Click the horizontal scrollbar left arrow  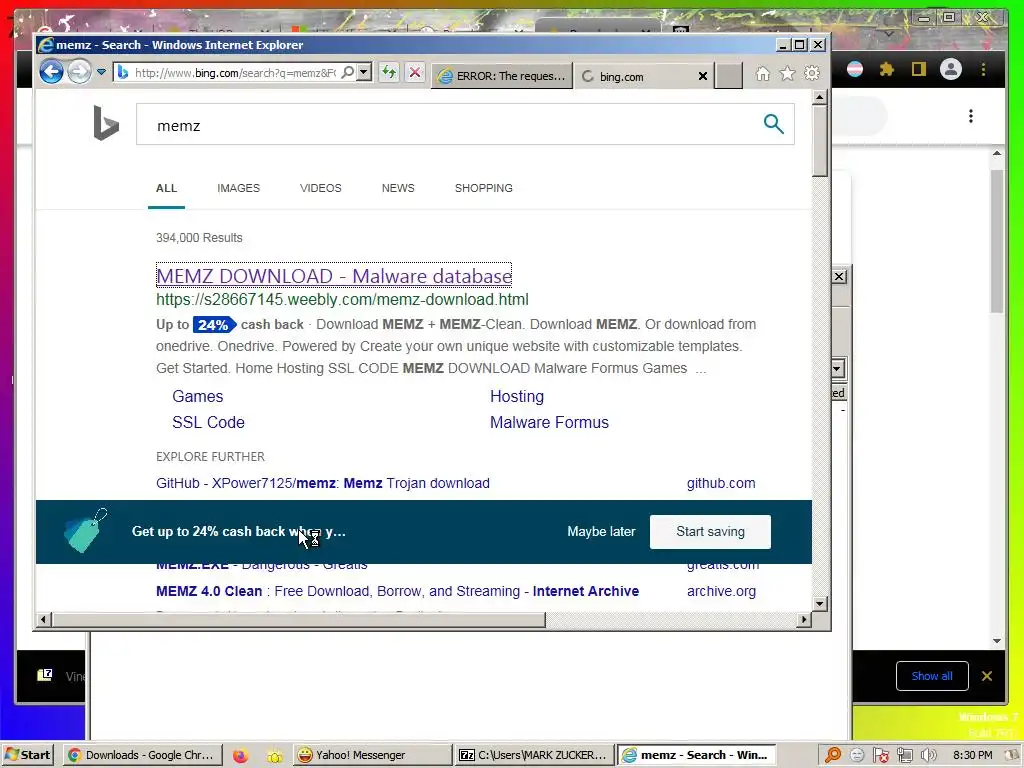(43, 619)
